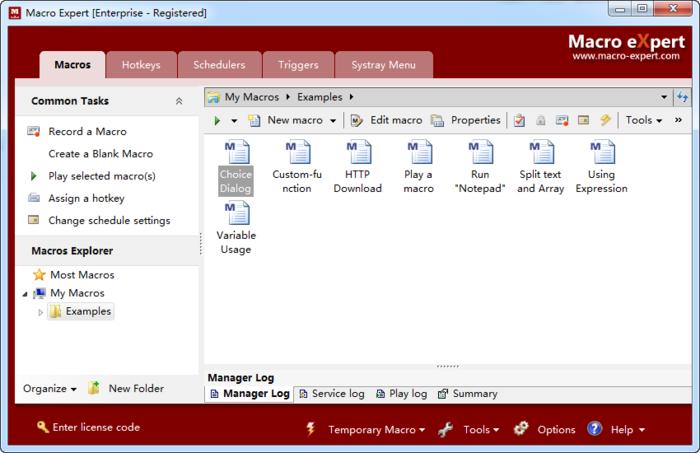Viewport: 700px width, 453px height.
Task: Open Options with gear icon
Action: pos(545,429)
